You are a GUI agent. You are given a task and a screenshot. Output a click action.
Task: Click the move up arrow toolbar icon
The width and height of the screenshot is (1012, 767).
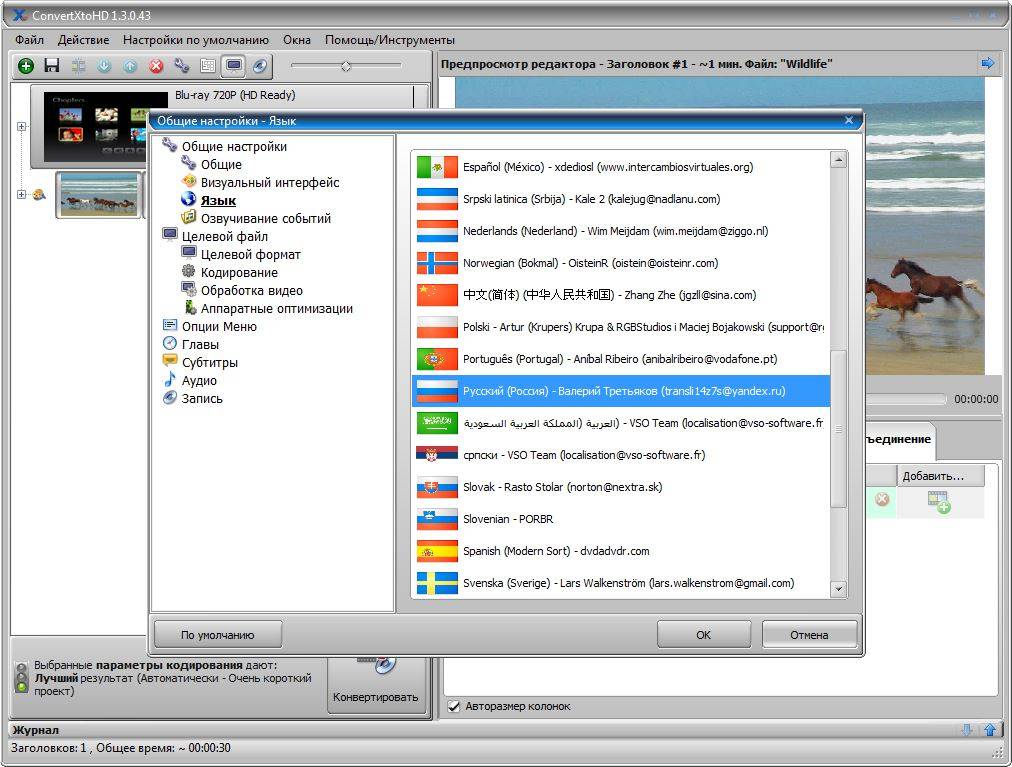[130, 66]
